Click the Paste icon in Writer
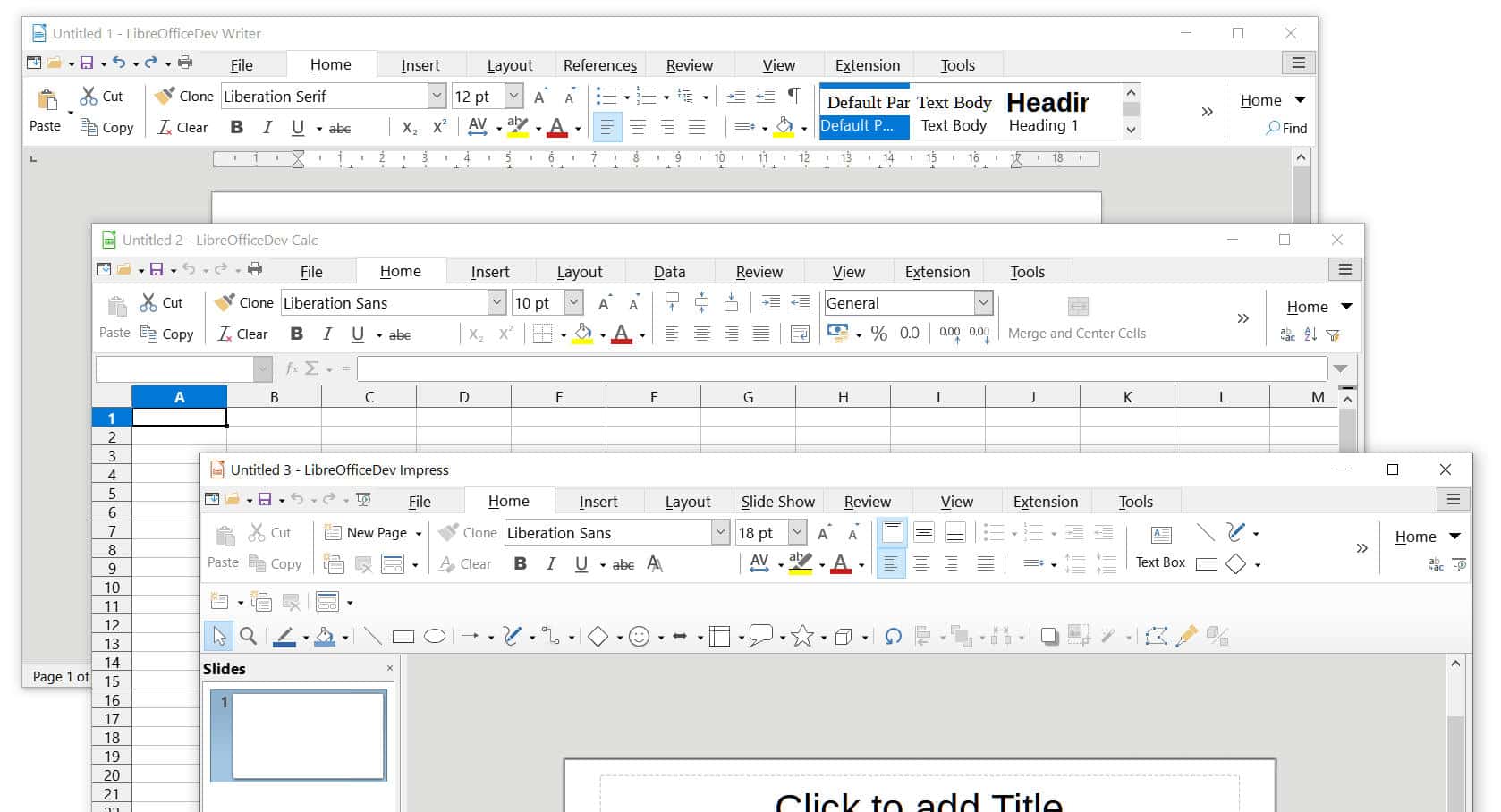This screenshot has height=812, width=1501. click(46, 99)
